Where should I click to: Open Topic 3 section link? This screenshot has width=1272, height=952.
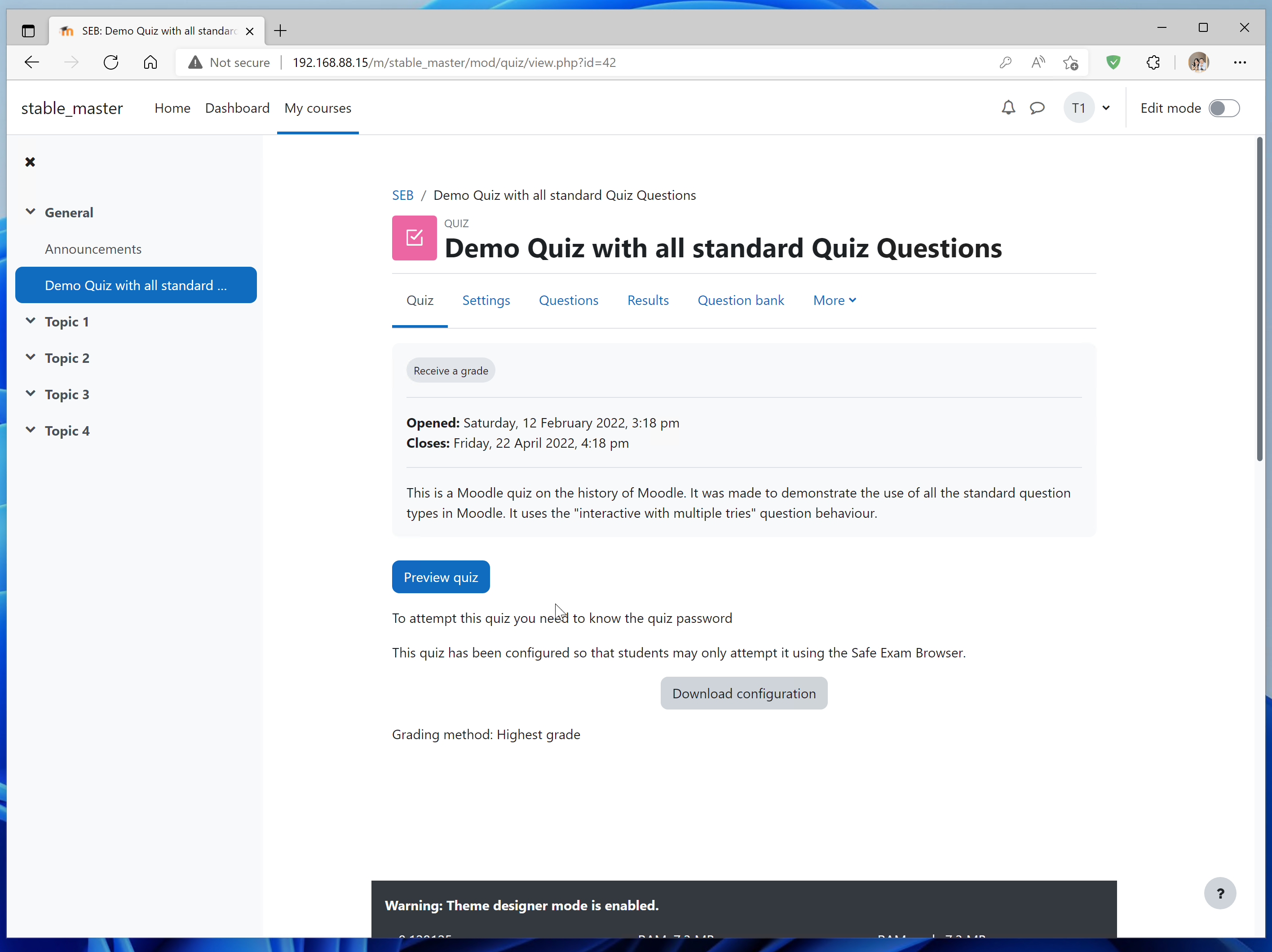(67, 394)
